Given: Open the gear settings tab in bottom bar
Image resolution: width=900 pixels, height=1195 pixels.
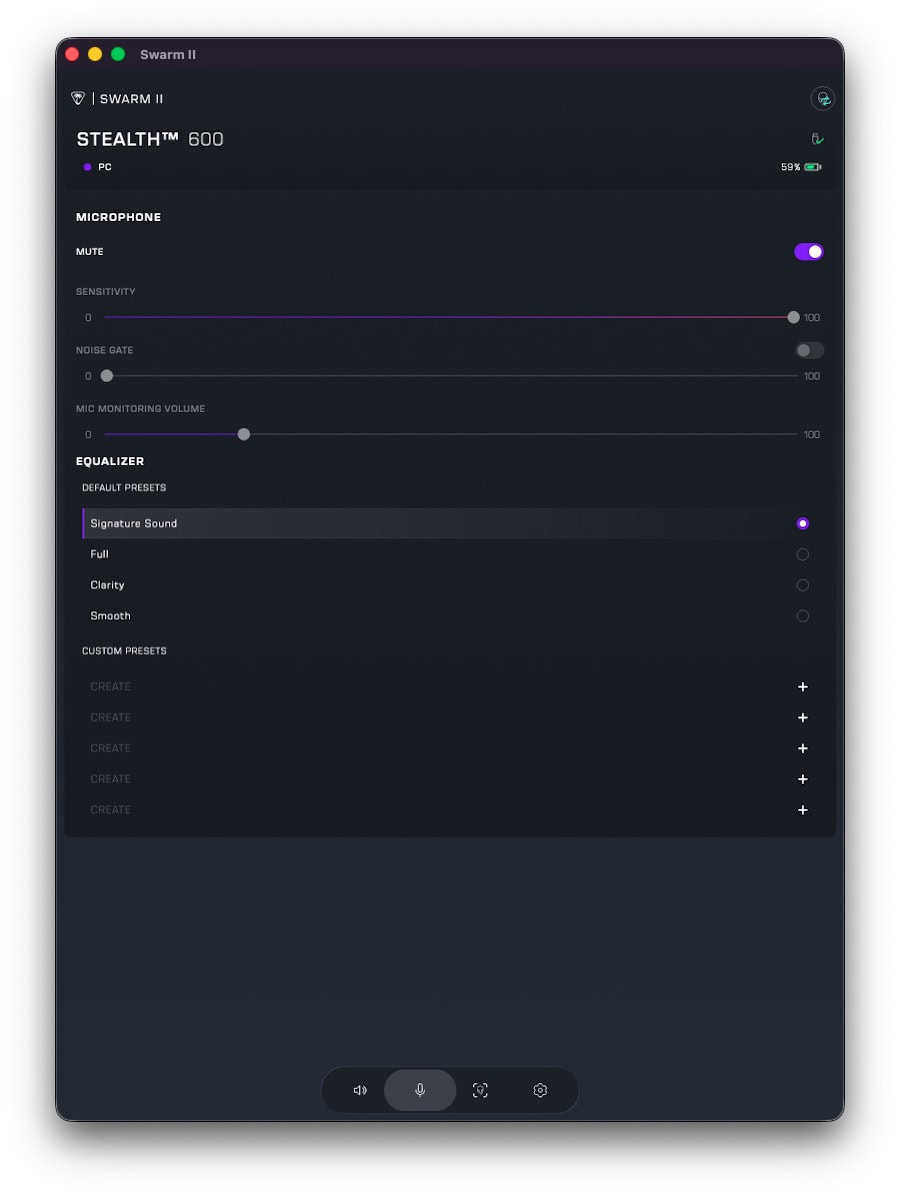Looking at the screenshot, I should [x=540, y=1090].
